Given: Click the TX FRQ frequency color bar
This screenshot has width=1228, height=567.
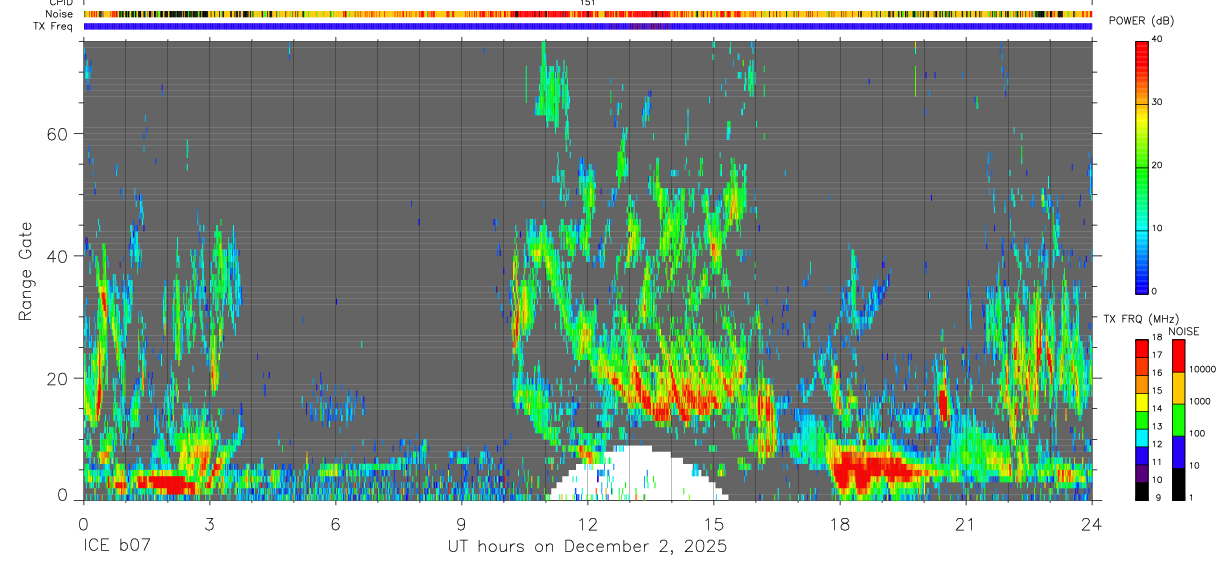Looking at the screenshot, I should click(x=1141, y=419).
